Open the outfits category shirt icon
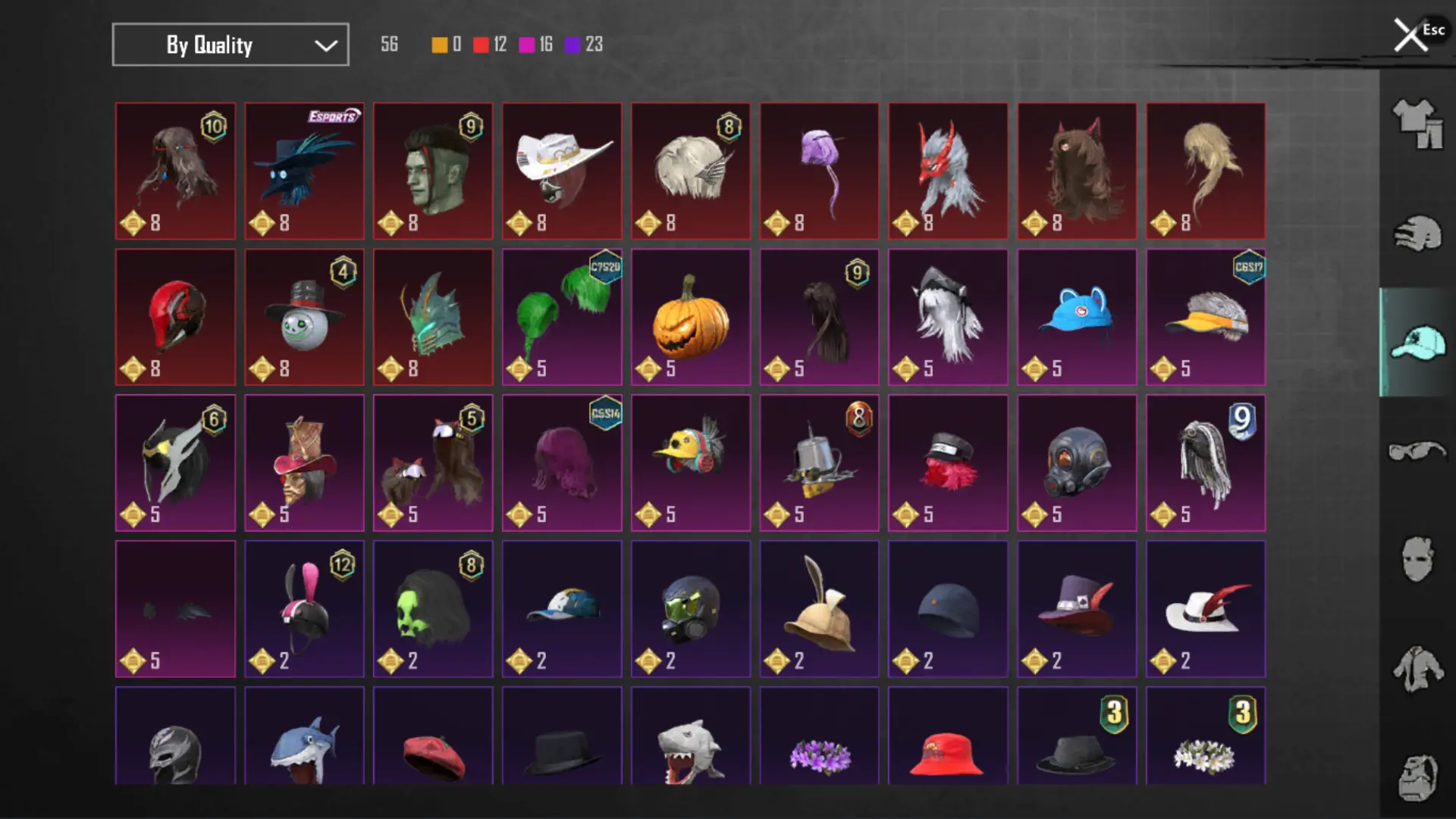This screenshot has height=819, width=1456. coord(1417,123)
